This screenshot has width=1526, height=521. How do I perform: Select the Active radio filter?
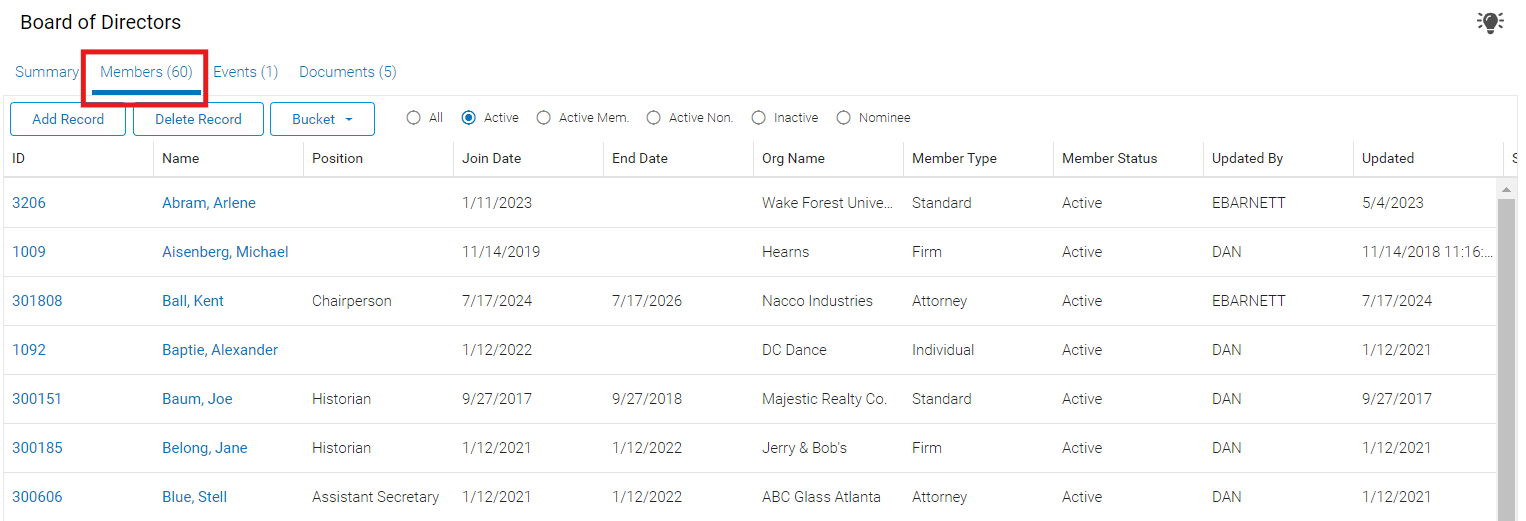pos(468,118)
